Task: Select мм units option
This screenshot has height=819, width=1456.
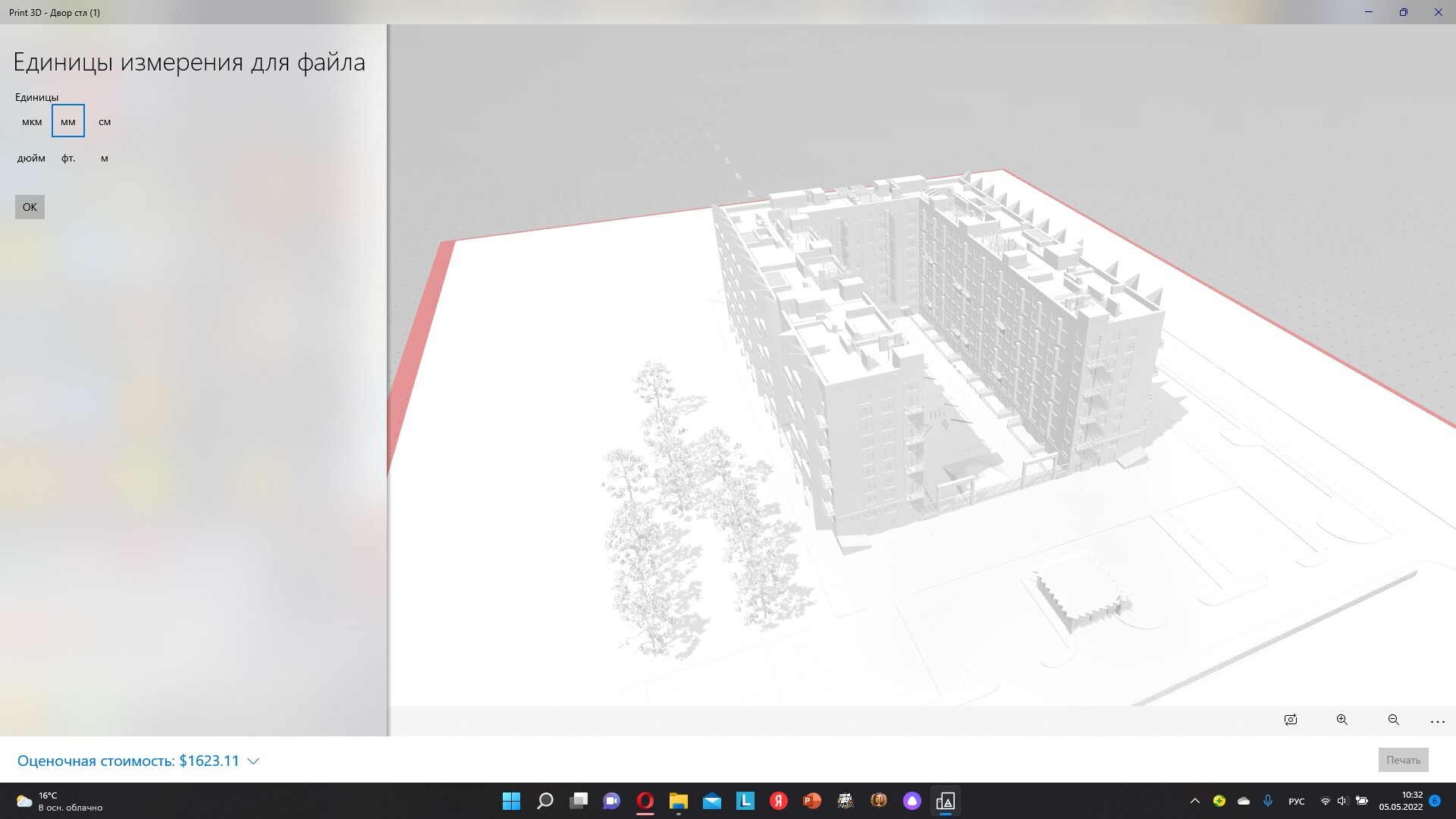Action: [68, 121]
